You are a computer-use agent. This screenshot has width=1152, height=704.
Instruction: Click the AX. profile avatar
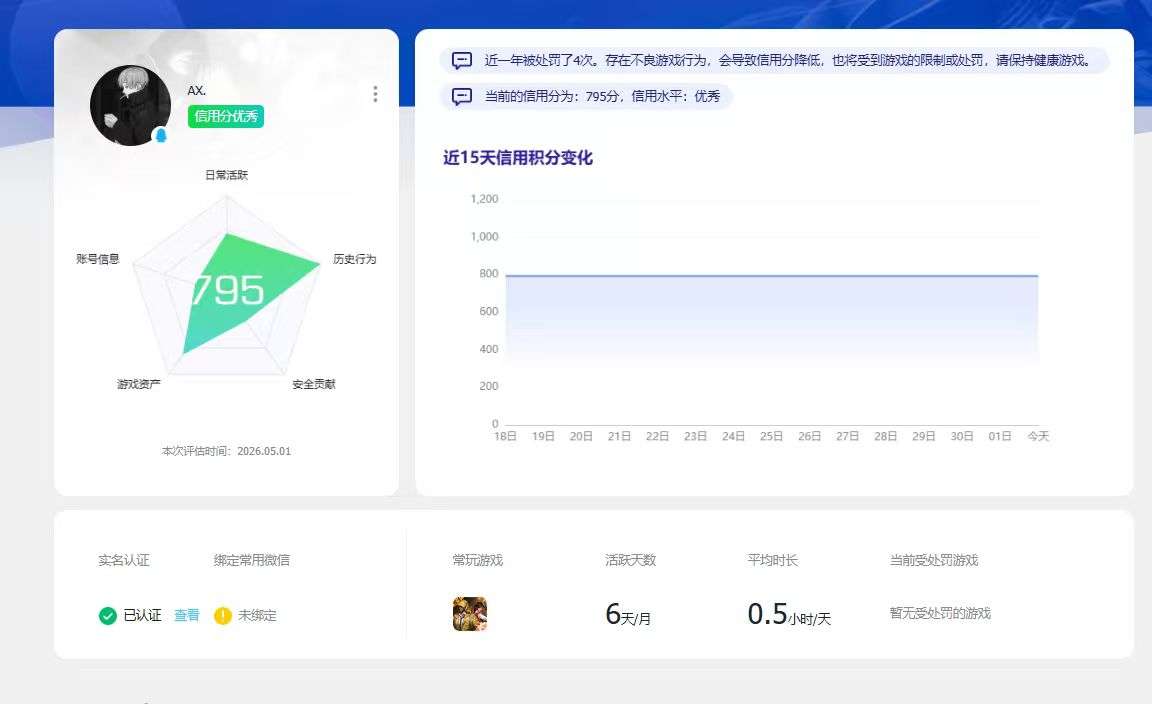point(130,106)
